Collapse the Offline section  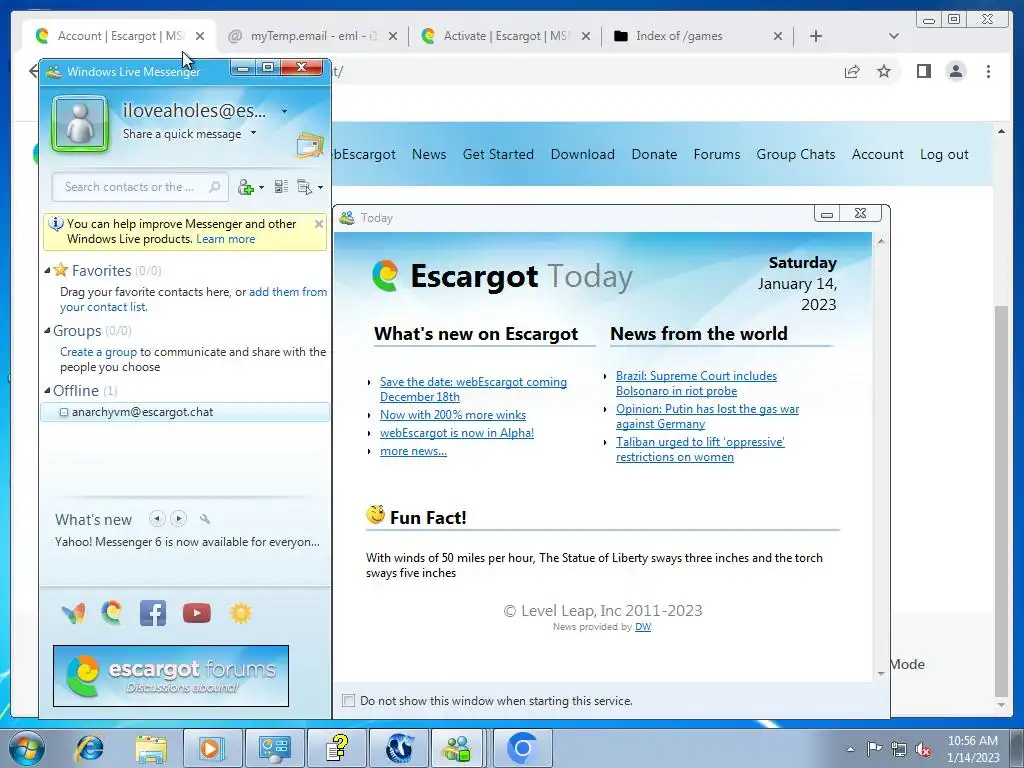pyautogui.click(x=47, y=391)
